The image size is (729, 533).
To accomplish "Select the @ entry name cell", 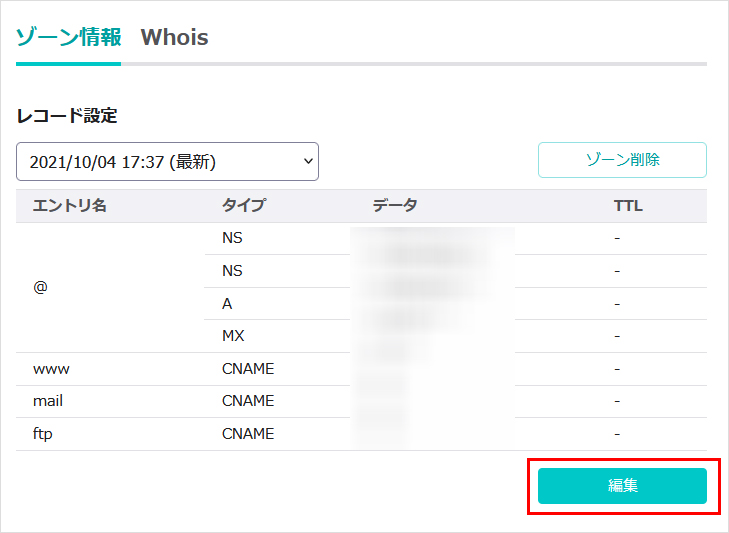I will point(41,287).
